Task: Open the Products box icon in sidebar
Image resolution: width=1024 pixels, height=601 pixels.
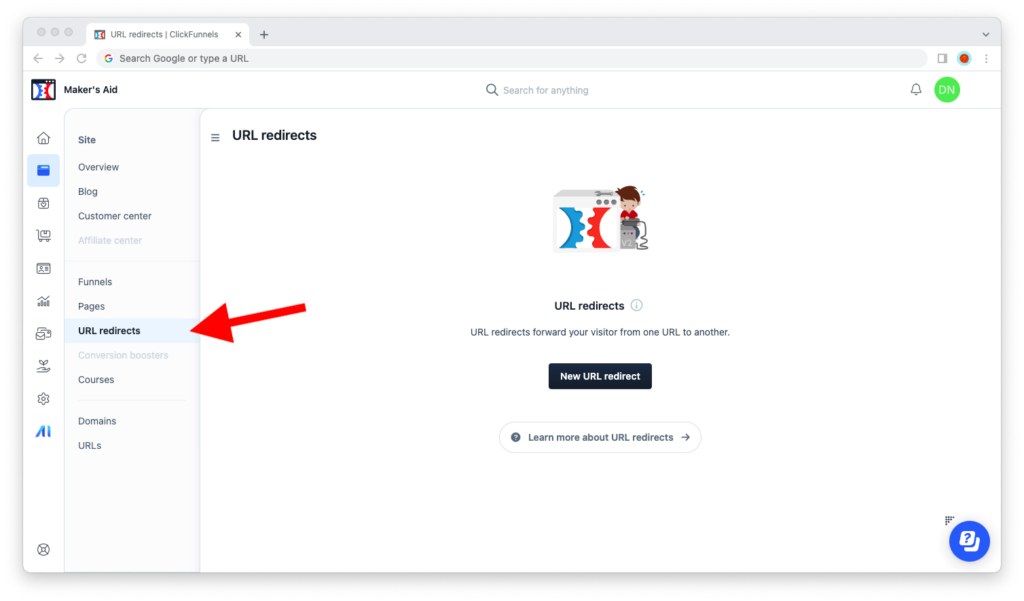Action: [x=43, y=203]
